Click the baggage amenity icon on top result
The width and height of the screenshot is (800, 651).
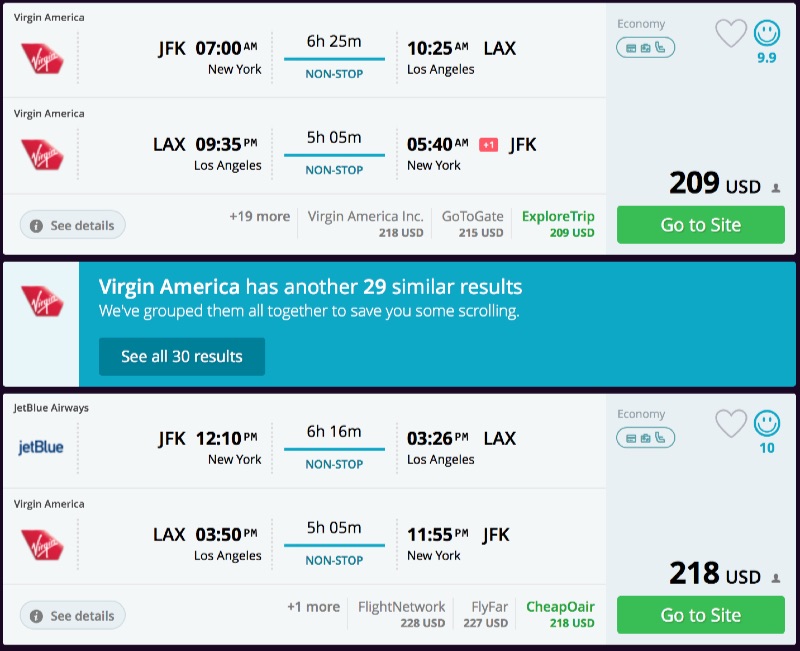(645, 46)
